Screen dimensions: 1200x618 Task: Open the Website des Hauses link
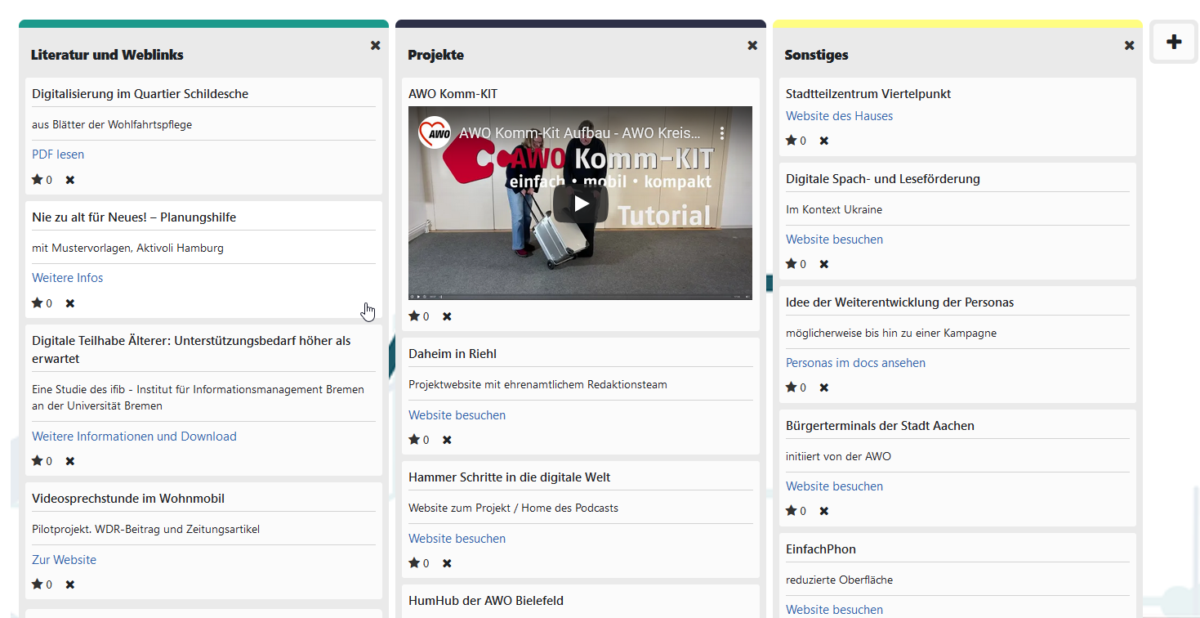[x=839, y=116]
